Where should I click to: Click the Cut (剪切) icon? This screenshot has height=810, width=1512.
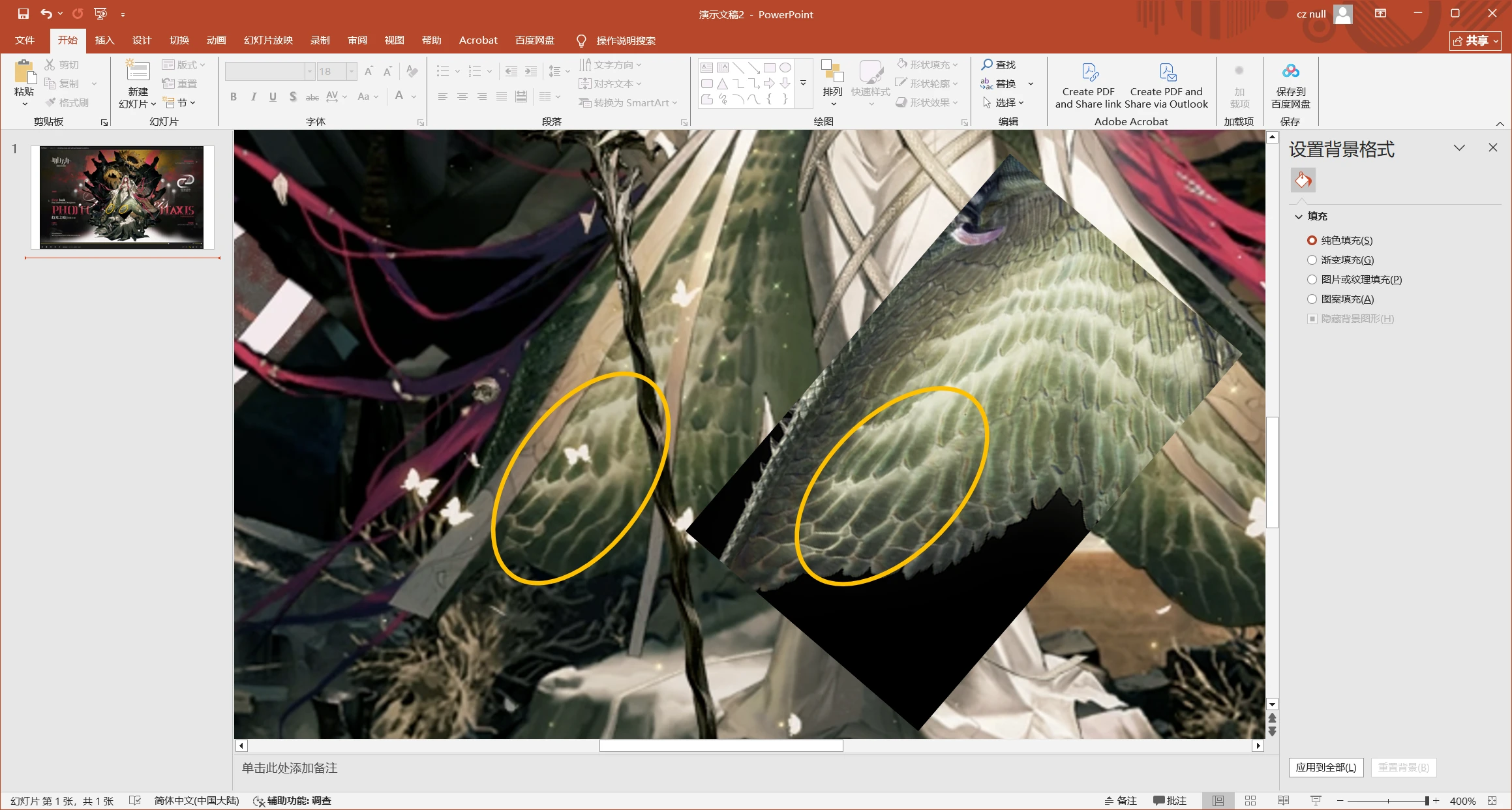click(50, 65)
